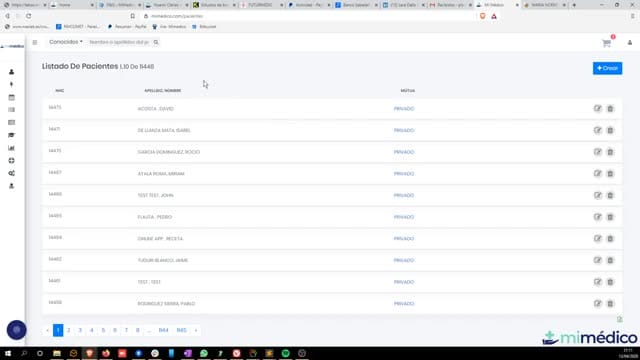Delete the AYALA ROMA, MIRIAM row

tap(610, 173)
